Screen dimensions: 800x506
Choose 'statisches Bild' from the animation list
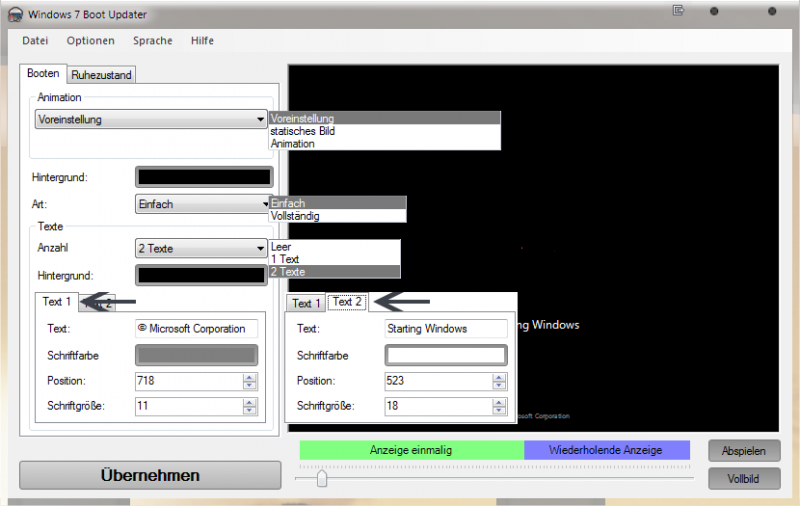(385, 131)
